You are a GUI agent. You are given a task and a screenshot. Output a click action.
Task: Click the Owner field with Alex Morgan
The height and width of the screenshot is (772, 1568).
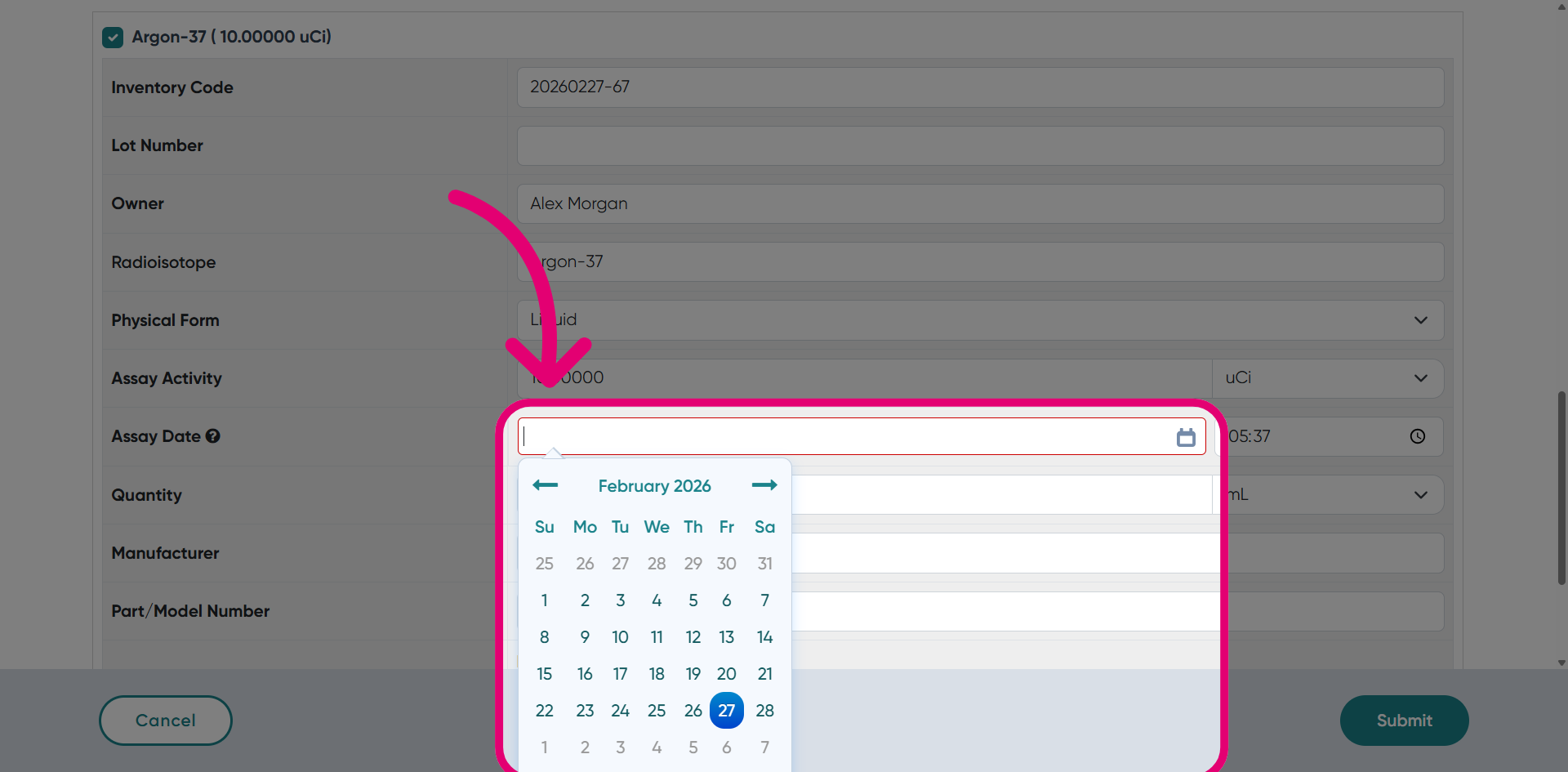[x=980, y=203]
